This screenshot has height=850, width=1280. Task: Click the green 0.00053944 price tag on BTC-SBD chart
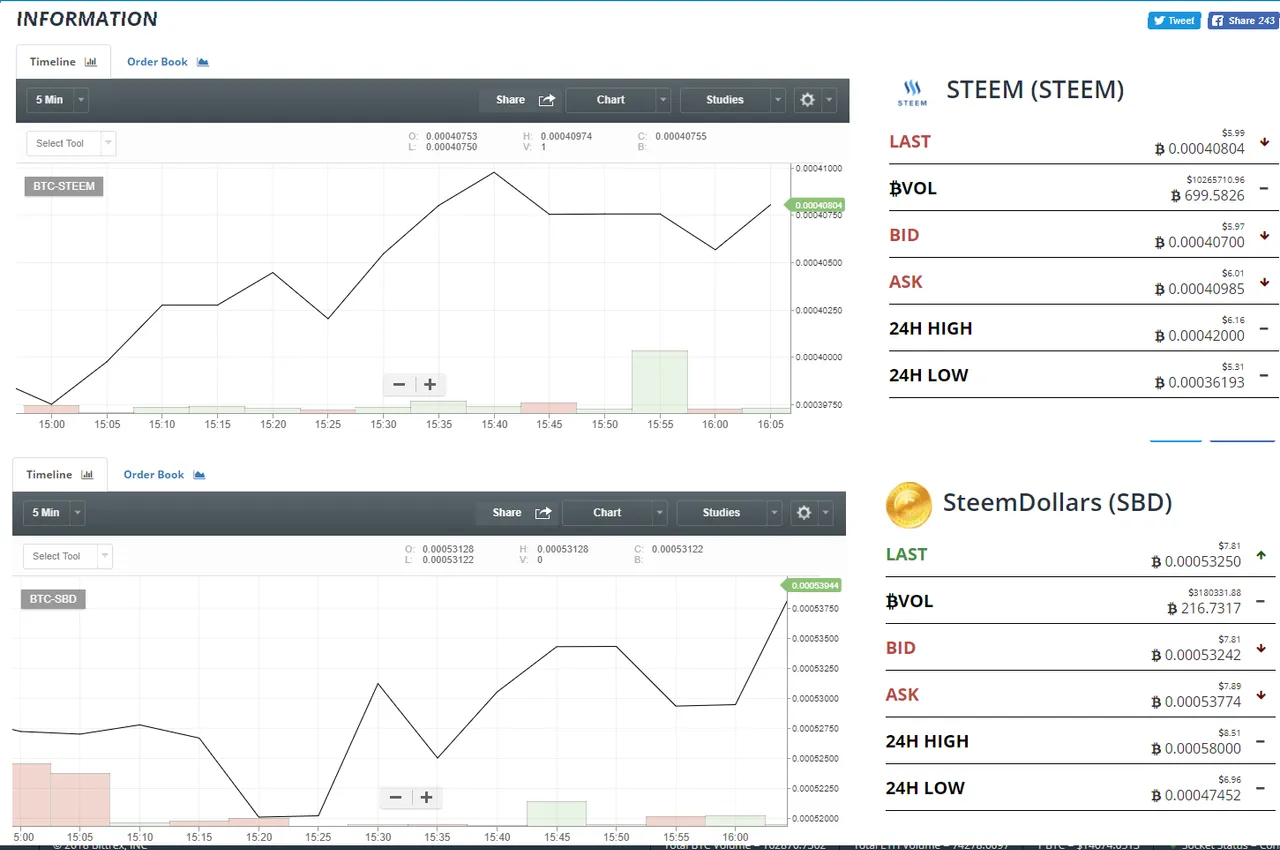pyautogui.click(x=812, y=585)
